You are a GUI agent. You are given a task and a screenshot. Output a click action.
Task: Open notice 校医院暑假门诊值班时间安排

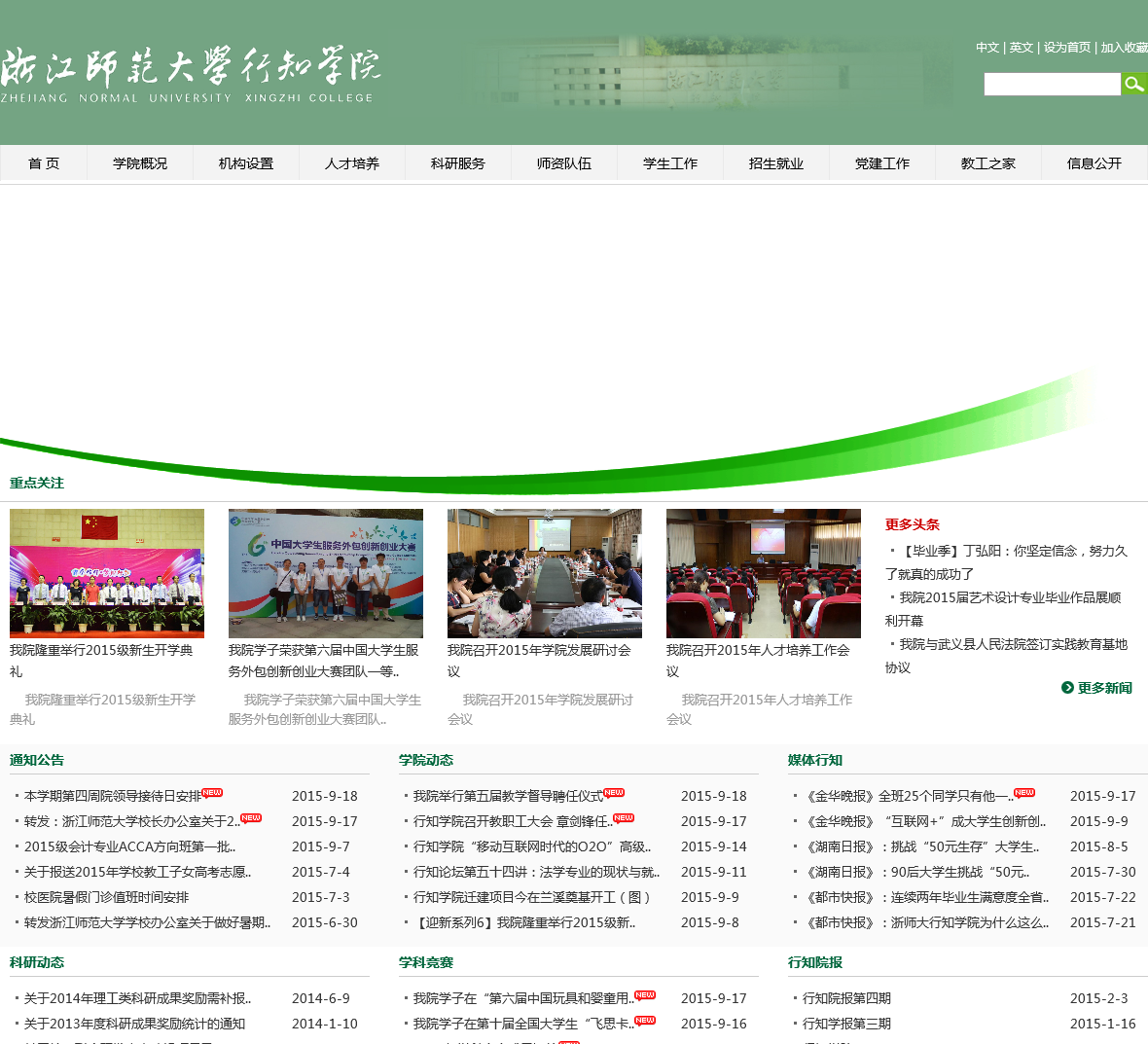pyautogui.click(x=106, y=897)
